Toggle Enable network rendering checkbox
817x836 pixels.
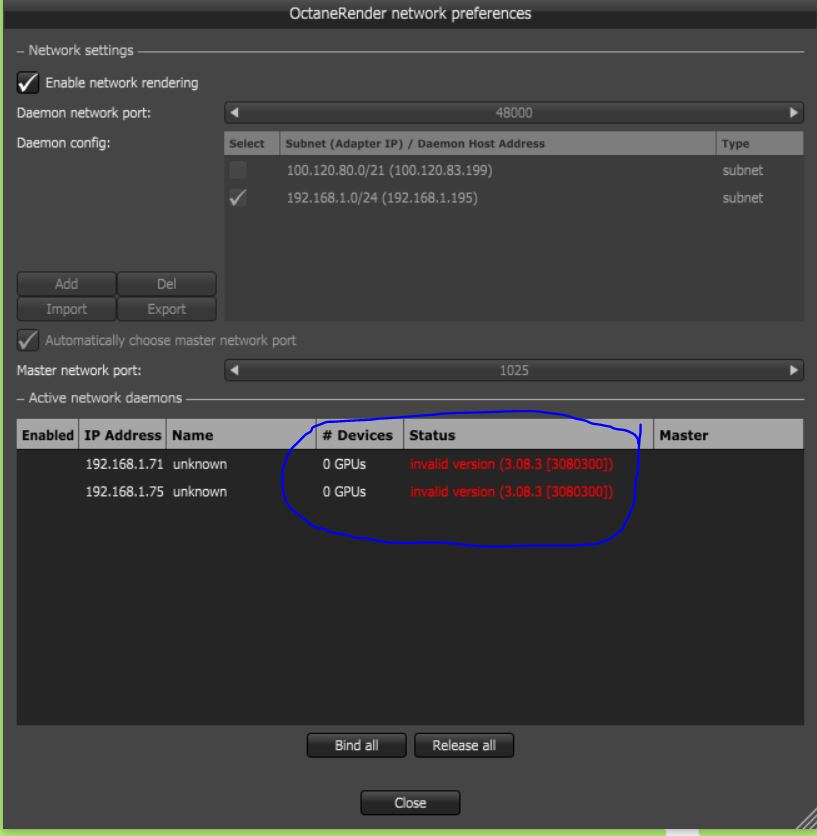(x=28, y=83)
